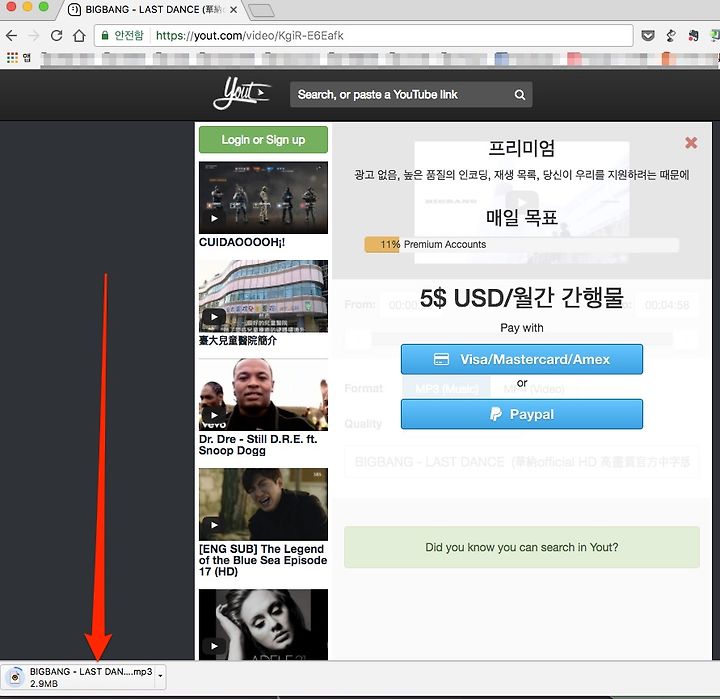Image resolution: width=720 pixels, height=699 pixels.
Task: Click Login or Sign up button
Action: [263, 140]
